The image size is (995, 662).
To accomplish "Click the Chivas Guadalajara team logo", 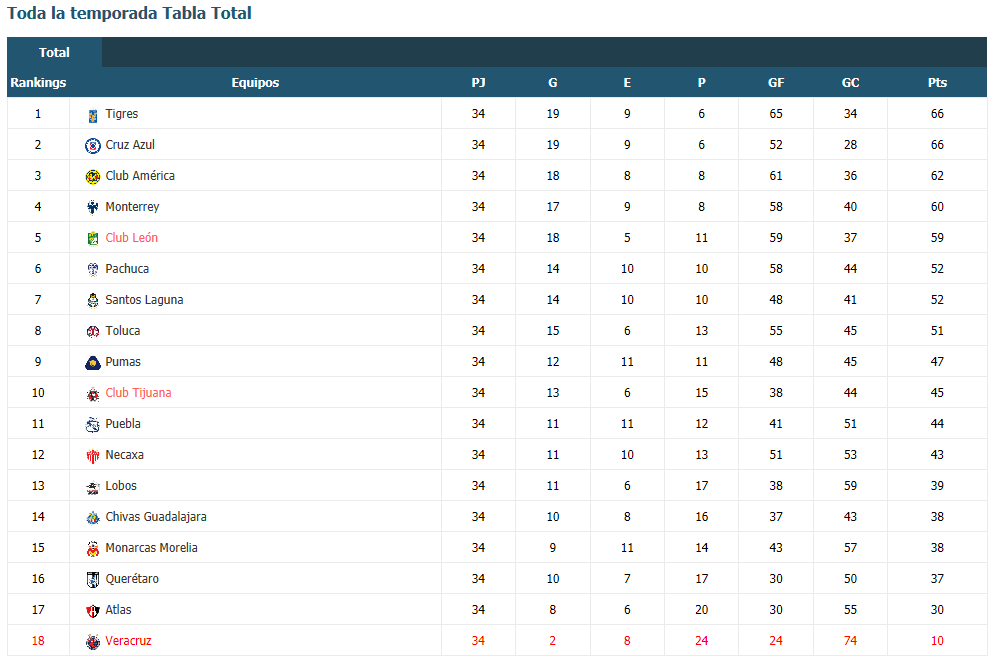I will tap(93, 518).
